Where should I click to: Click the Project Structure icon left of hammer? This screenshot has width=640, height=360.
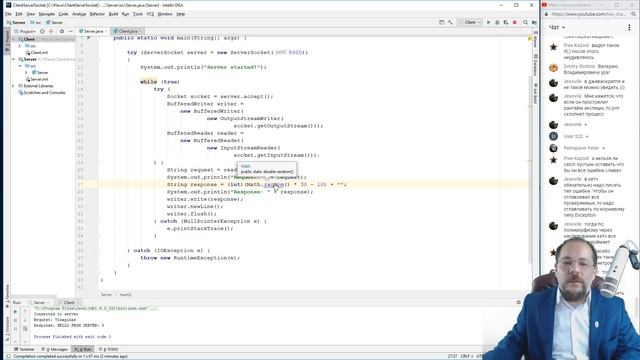tap(441, 22)
